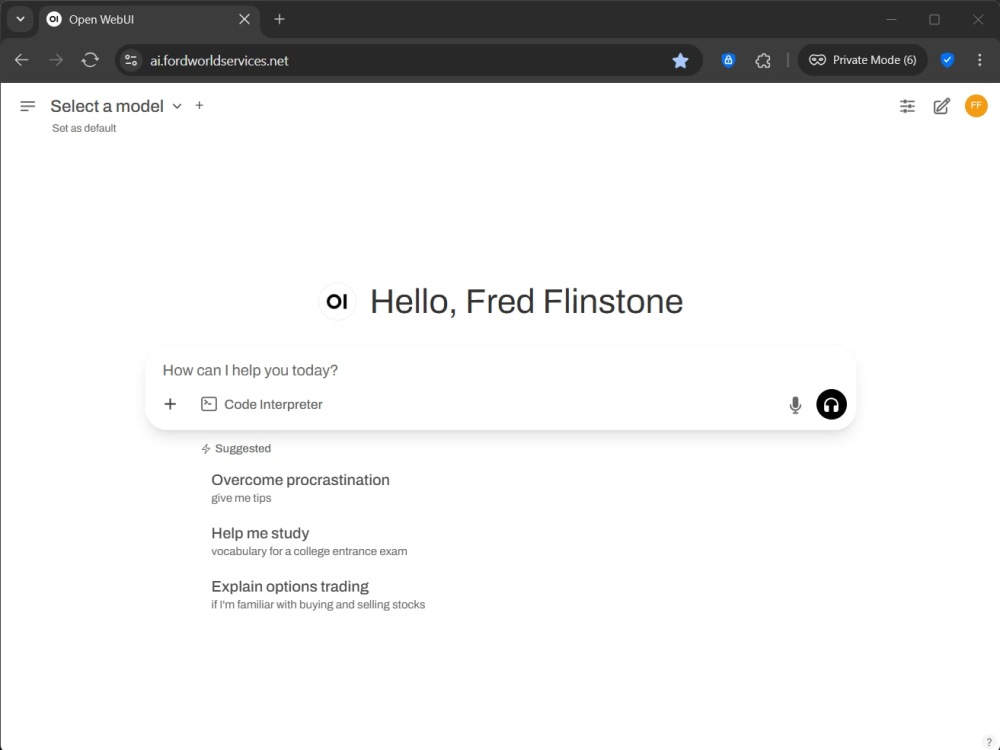
Task: Toggle the bookmark star
Action: tap(680, 61)
